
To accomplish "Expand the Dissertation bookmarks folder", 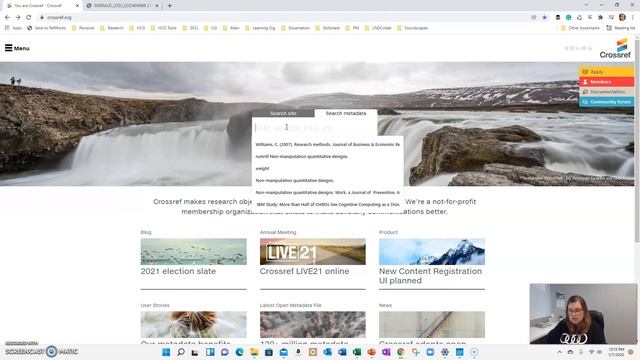I will point(295,28).
